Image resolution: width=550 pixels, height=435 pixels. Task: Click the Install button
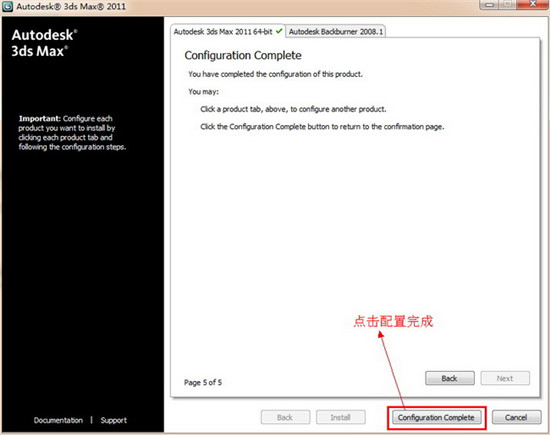(x=341, y=417)
